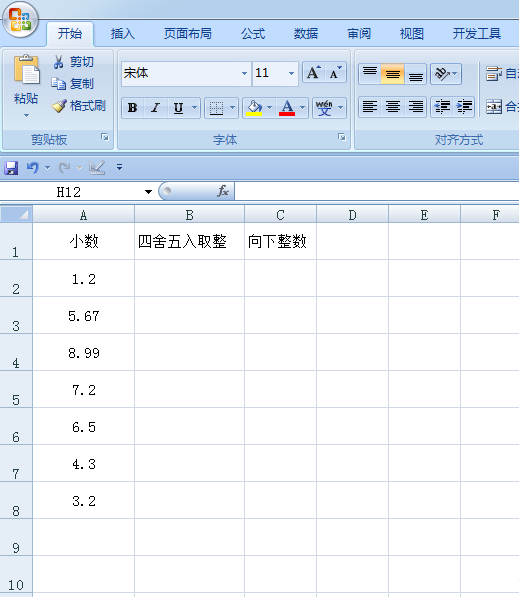Image resolution: width=519 pixels, height=597 pixels.
Task: Decrease indent of cell
Action: [442, 107]
